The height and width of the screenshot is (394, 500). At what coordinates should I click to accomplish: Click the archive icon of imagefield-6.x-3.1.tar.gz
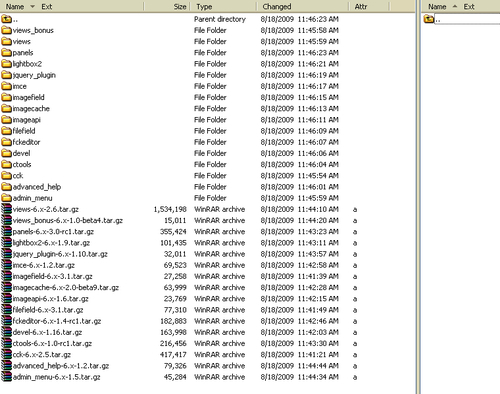[6, 276]
